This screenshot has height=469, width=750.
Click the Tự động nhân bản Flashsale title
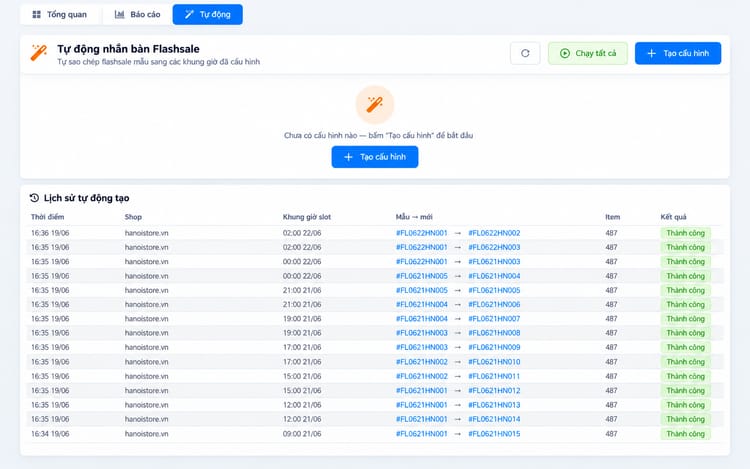128,49
